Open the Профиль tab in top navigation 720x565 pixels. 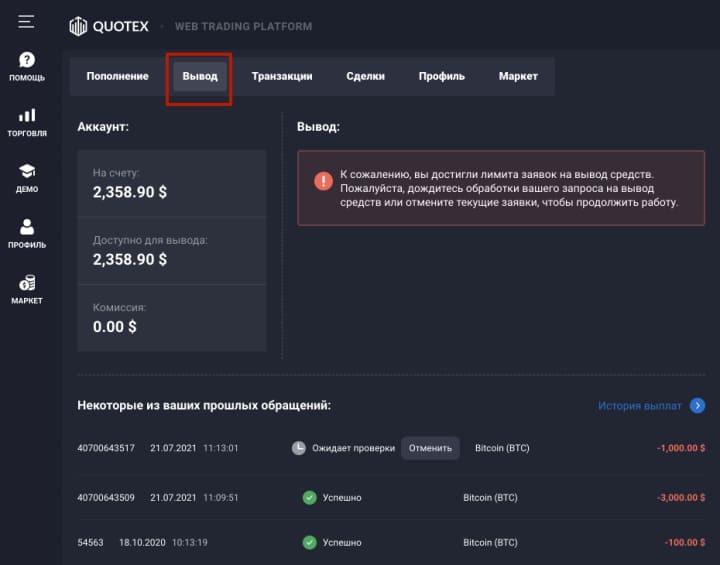(441, 76)
